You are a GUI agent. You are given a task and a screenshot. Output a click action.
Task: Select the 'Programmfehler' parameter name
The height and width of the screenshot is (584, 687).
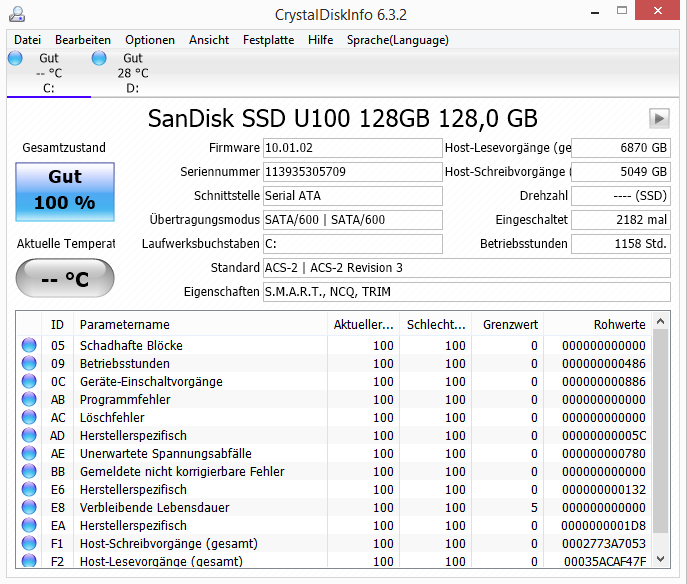125,400
